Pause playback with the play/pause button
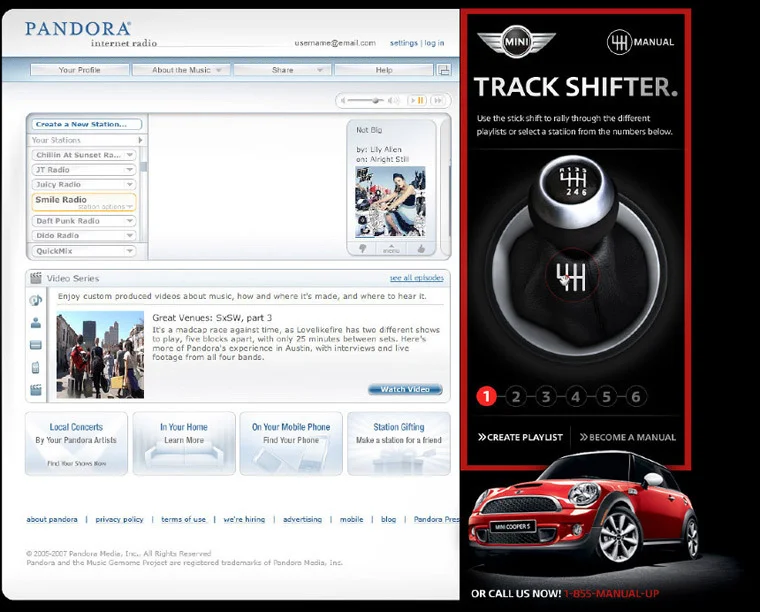The image size is (760, 612). tap(417, 100)
